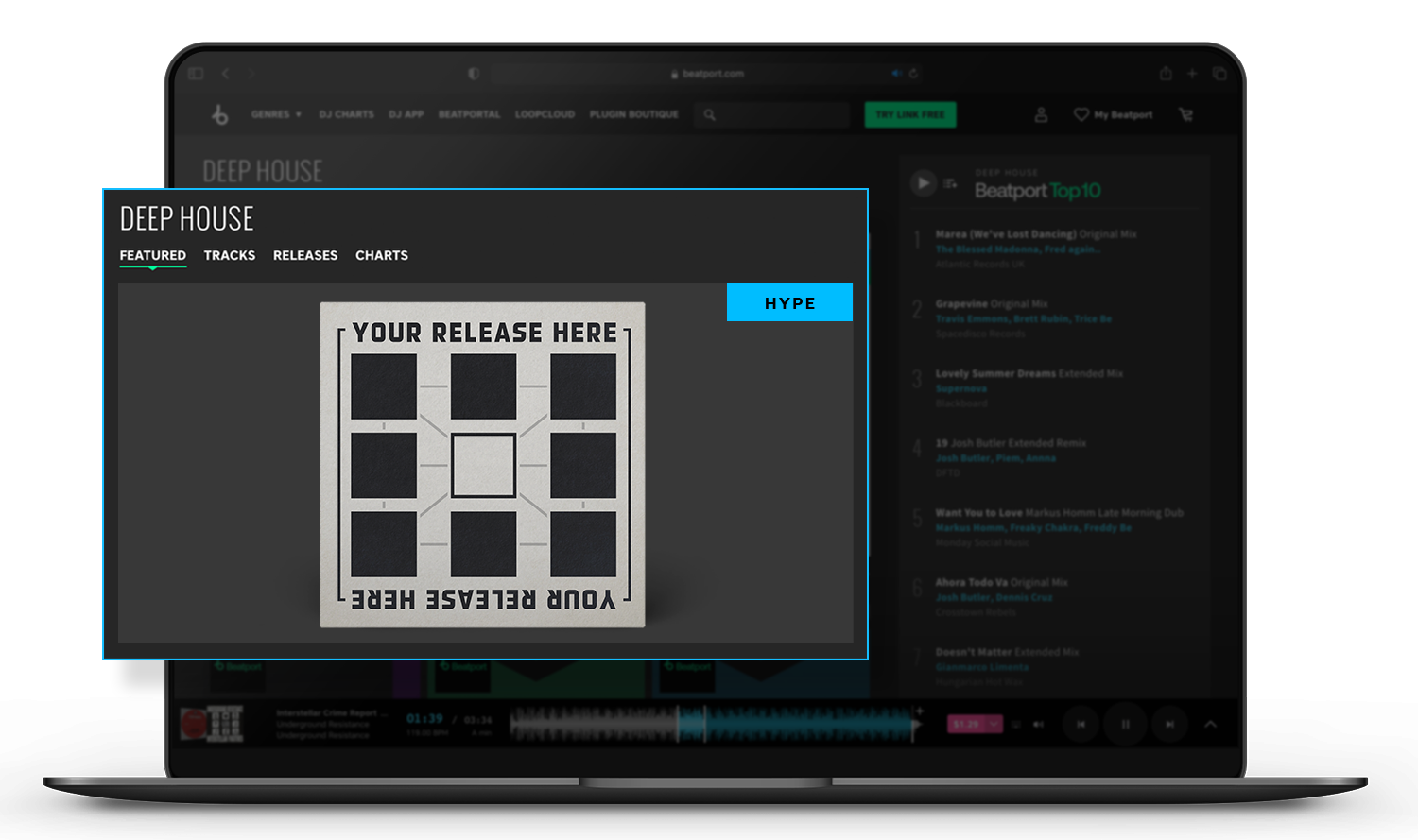Click the Beatport search field
Viewport: 1418px width, 840px height.
pyautogui.click(x=771, y=114)
